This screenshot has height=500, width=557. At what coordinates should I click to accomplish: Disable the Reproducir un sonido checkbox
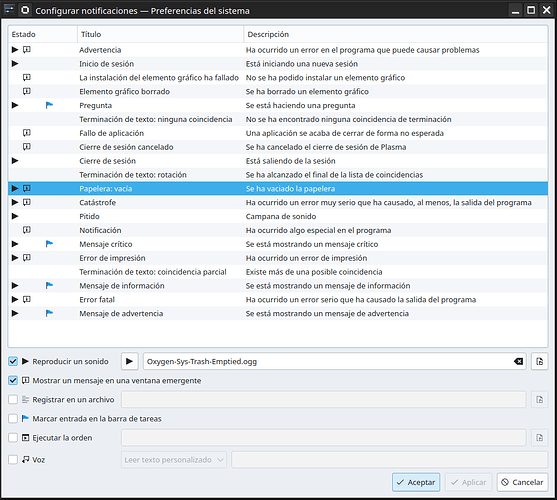[13, 362]
